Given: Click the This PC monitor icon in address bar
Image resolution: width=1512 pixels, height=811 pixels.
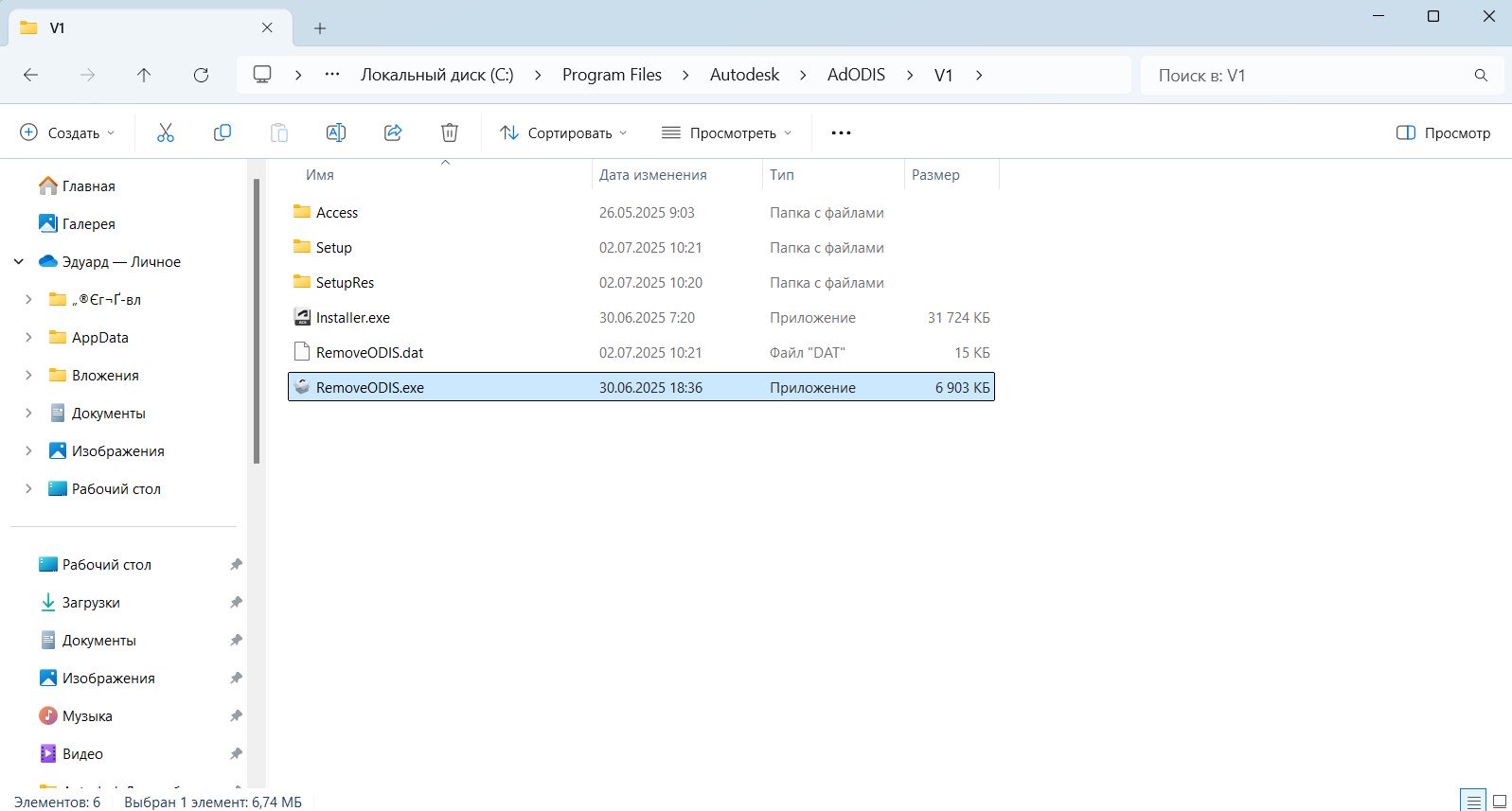Looking at the screenshot, I should click(262, 75).
